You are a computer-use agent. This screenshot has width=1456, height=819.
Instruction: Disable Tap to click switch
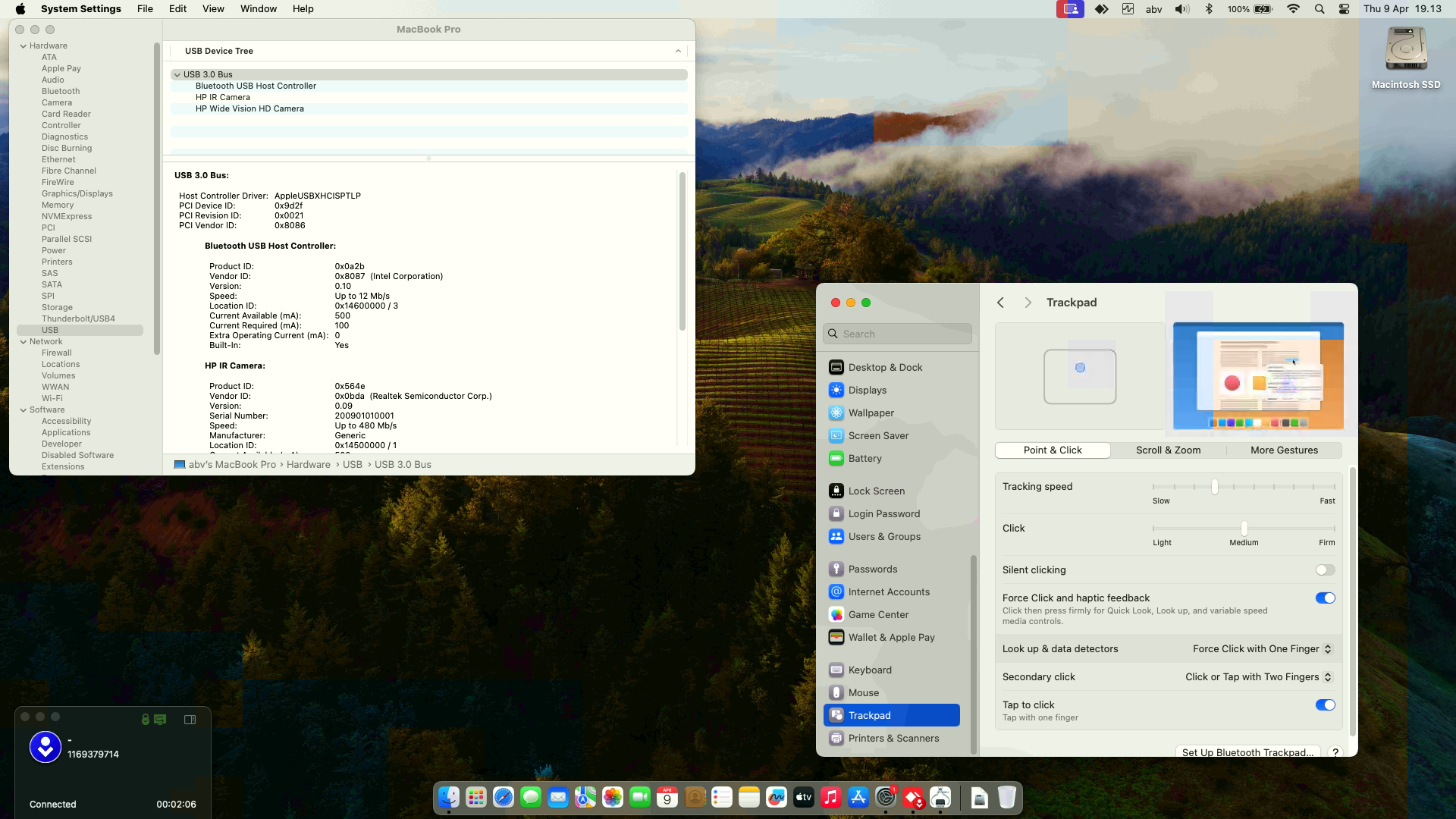[x=1325, y=705]
